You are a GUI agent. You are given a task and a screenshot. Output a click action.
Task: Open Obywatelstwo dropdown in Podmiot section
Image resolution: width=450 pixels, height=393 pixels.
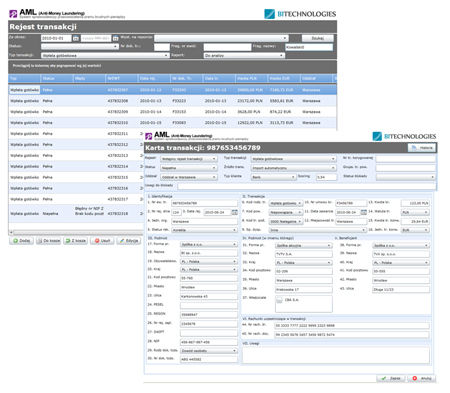(x=209, y=261)
